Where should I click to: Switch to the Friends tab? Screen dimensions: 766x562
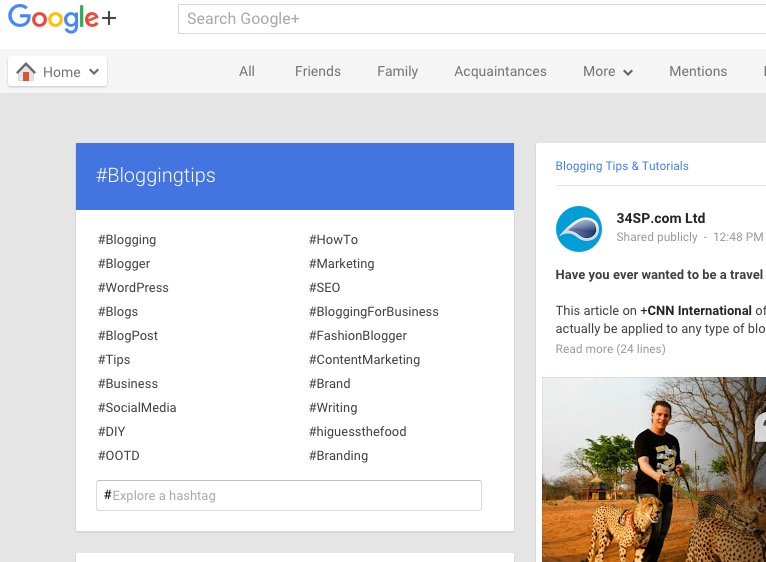pos(318,72)
